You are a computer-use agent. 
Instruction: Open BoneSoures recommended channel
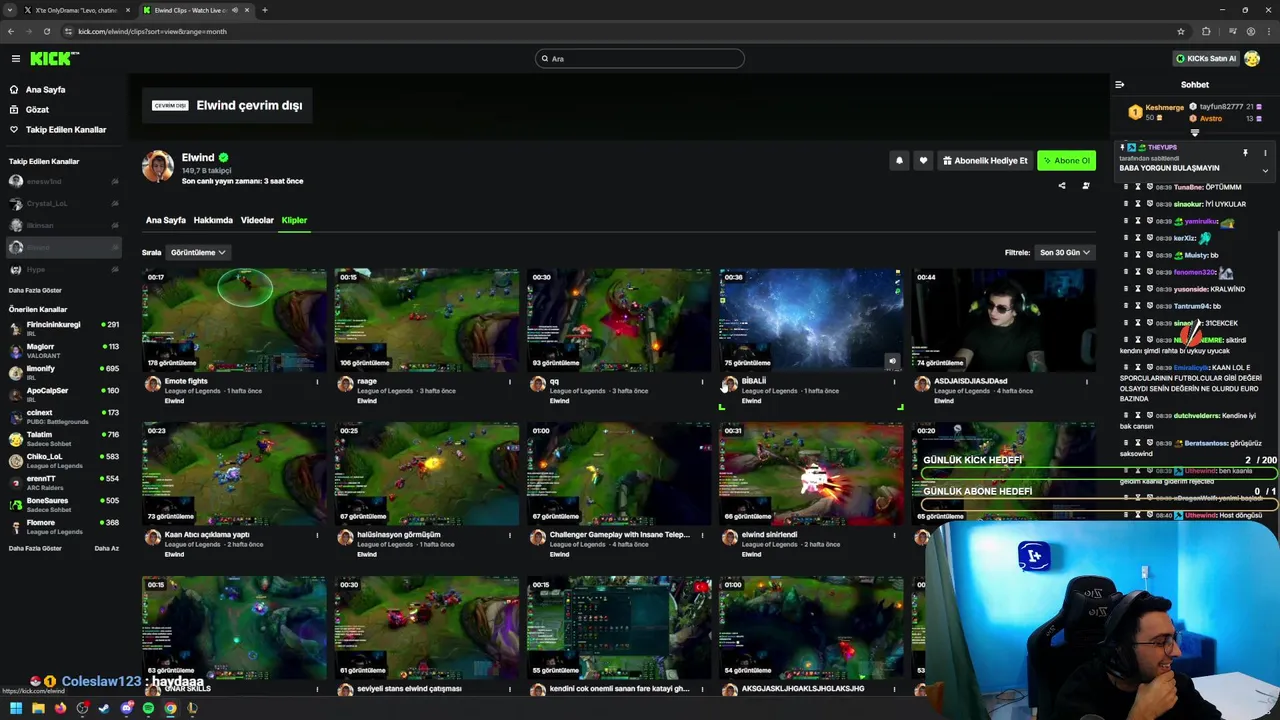(x=62, y=505)
